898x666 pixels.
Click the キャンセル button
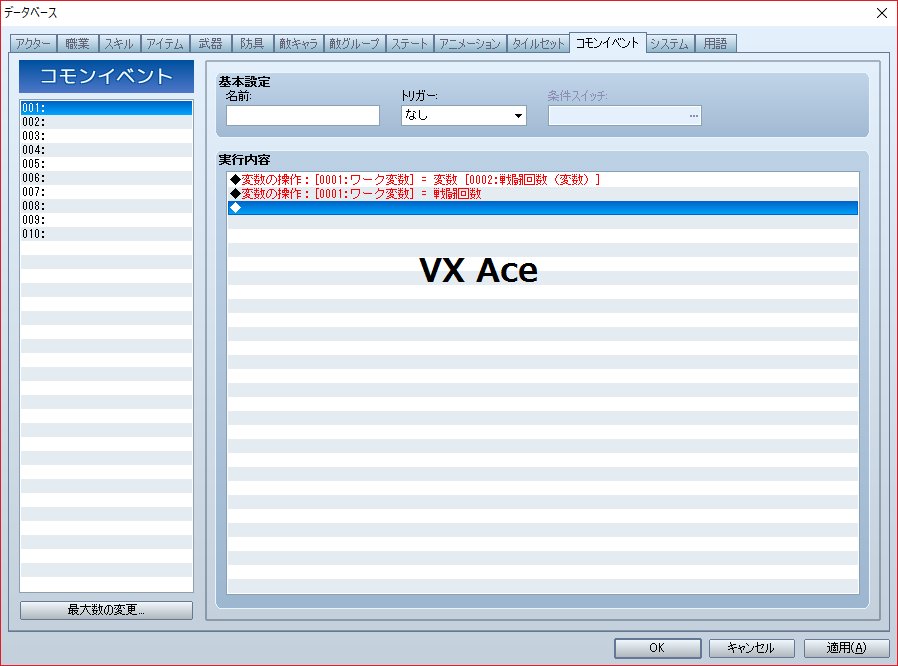point(752,648)
